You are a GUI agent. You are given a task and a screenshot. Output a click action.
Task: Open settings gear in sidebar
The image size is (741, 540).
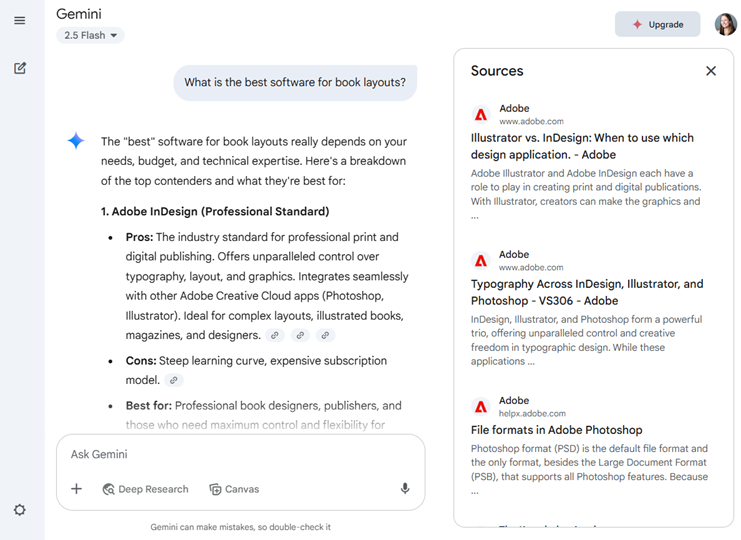coord(19,510)
